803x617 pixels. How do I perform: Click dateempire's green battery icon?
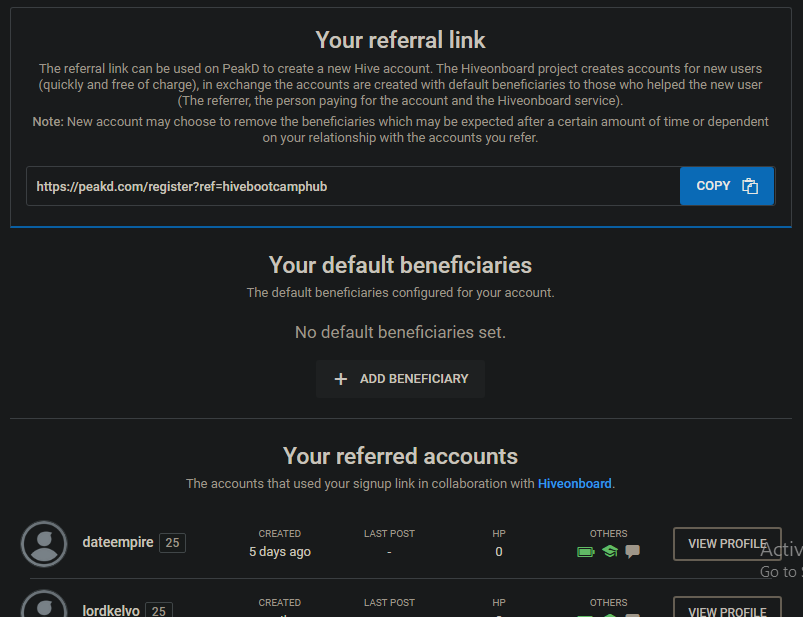click(585, 551)
